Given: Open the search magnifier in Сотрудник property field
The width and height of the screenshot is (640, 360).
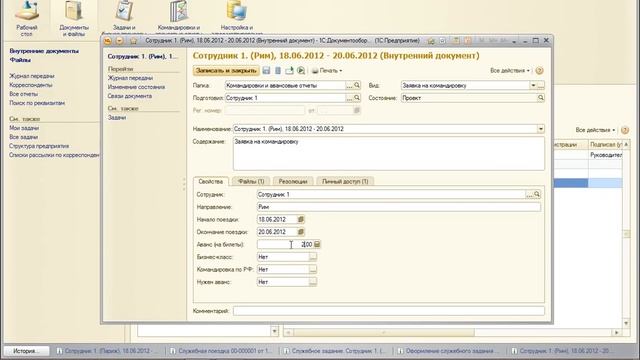Looking at the screenshot, I should [537, 195].
